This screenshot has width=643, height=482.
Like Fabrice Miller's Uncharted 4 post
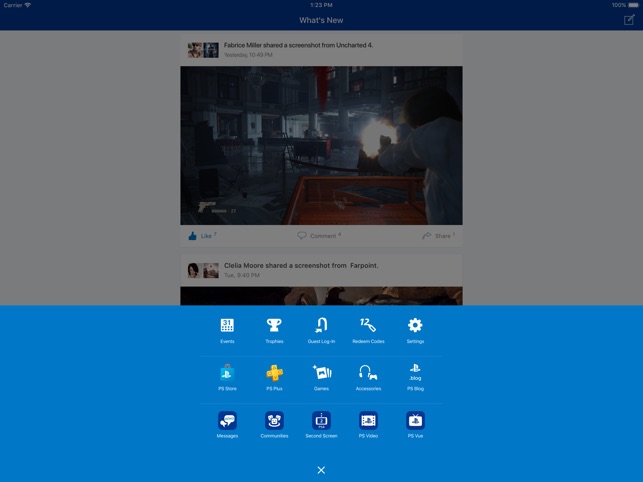[x=202, y=235]
